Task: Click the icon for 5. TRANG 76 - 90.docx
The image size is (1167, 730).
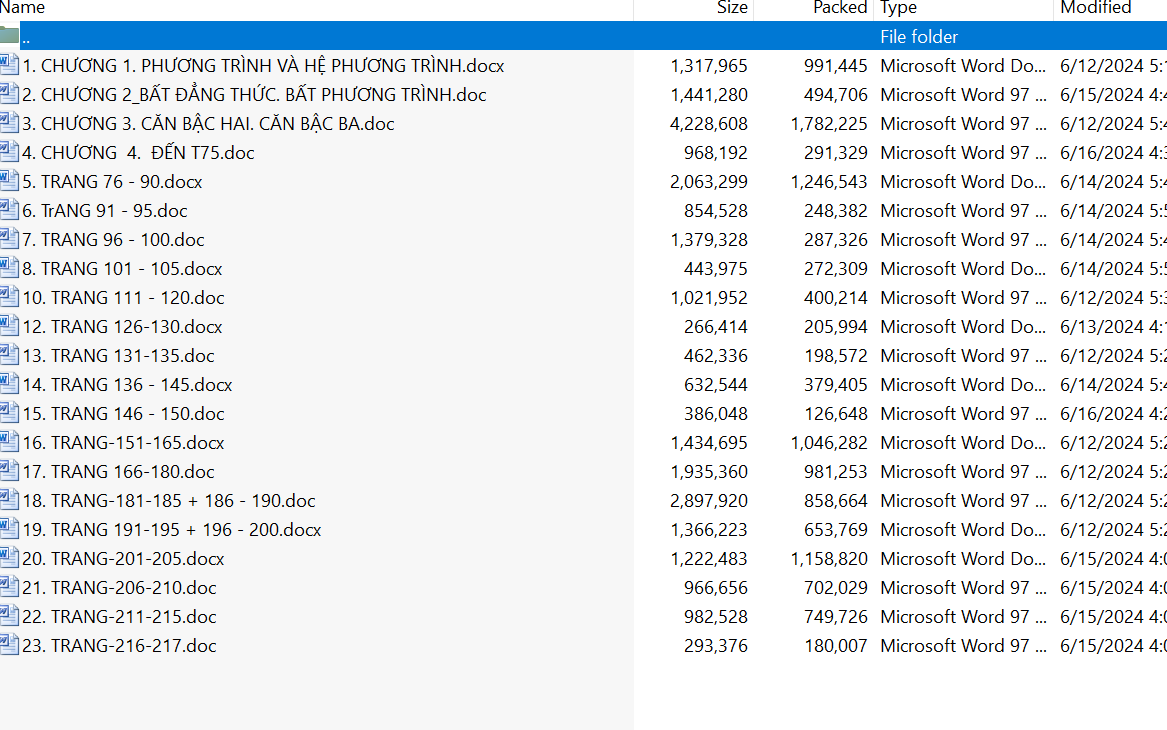Action: pos(9,182)
